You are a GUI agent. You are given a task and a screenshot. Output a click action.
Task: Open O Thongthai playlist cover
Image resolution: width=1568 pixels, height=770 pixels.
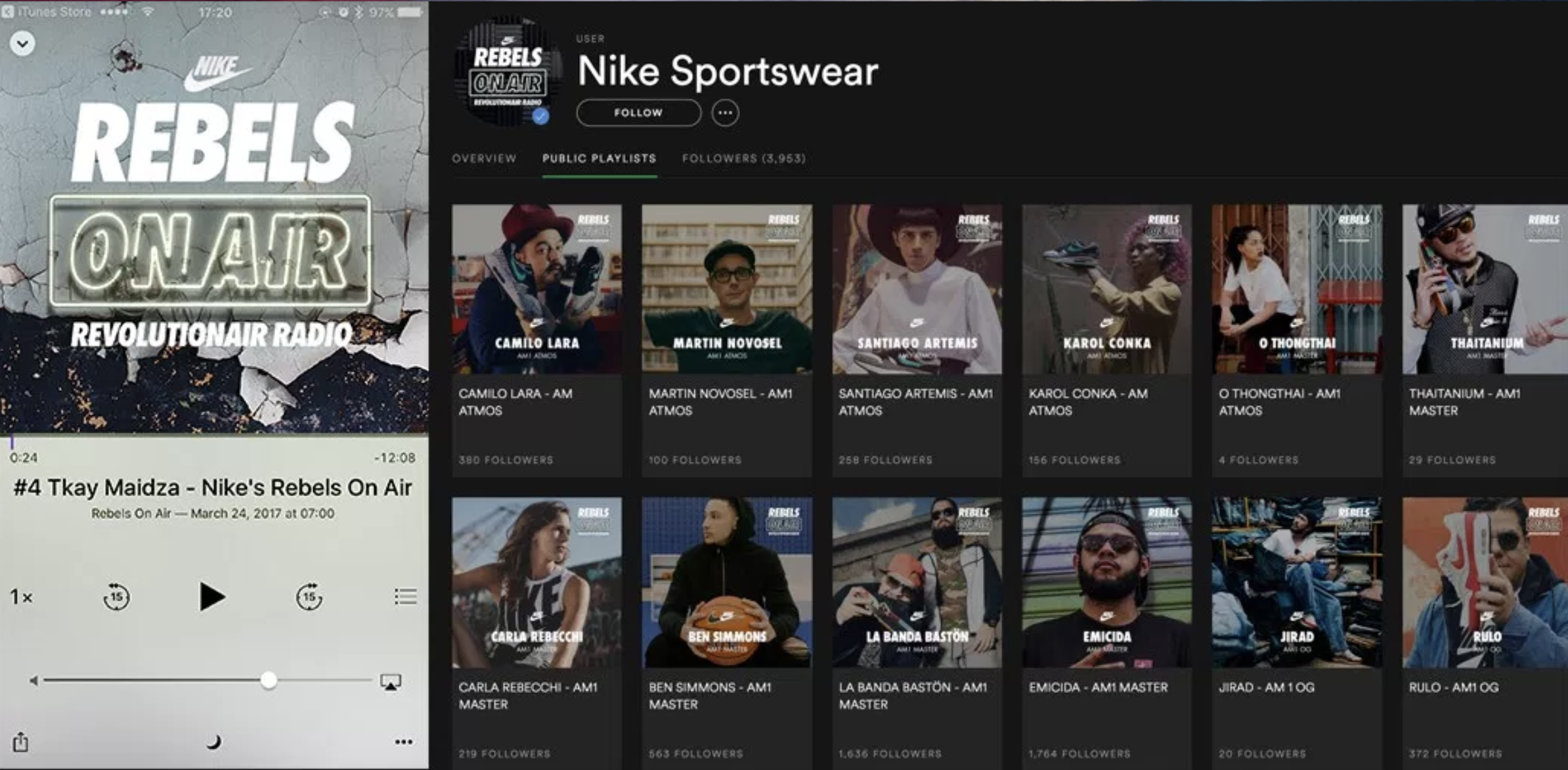(1297, 289)
